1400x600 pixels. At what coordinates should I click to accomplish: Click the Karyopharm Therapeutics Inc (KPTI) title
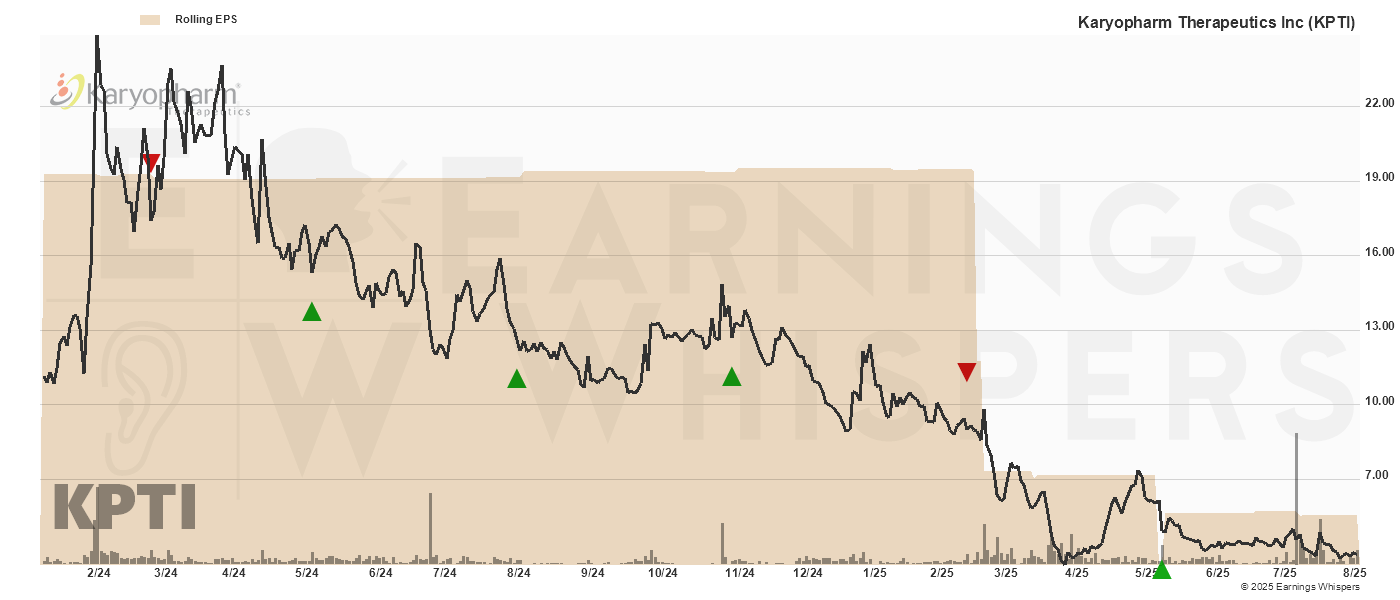tap(1216, 23)
